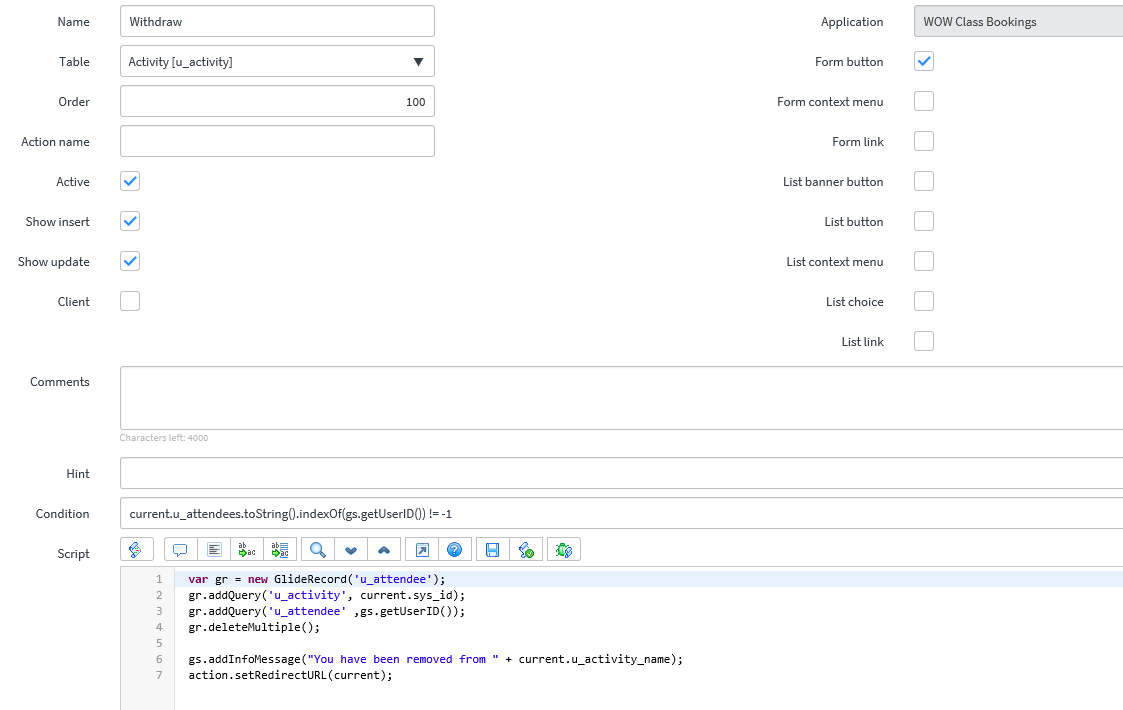Open the Replace All tool
1123x710 pixels.
point(280,549)
